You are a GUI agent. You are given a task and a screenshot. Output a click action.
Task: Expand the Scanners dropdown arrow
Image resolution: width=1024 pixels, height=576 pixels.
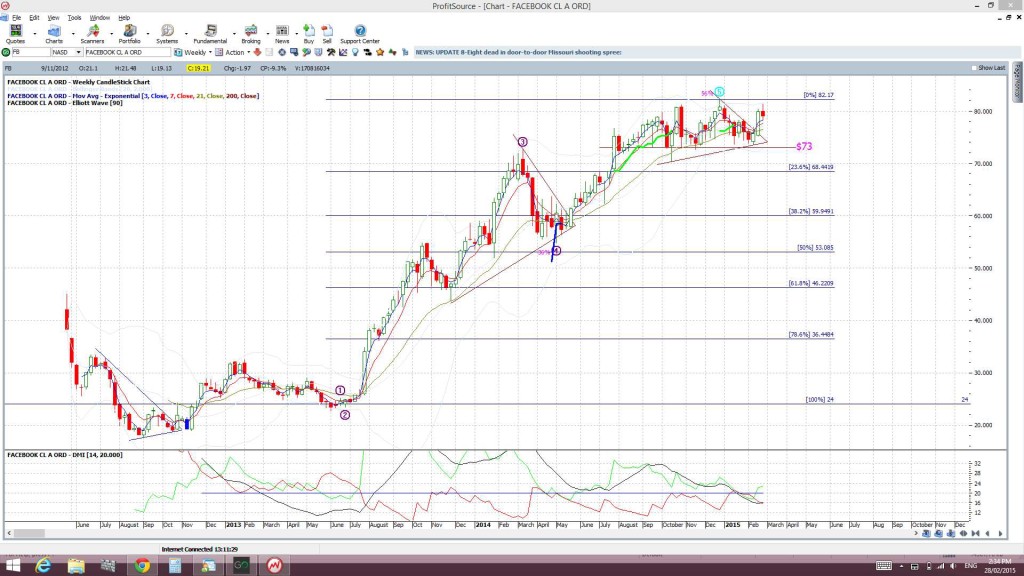click(x=111, y=33)
